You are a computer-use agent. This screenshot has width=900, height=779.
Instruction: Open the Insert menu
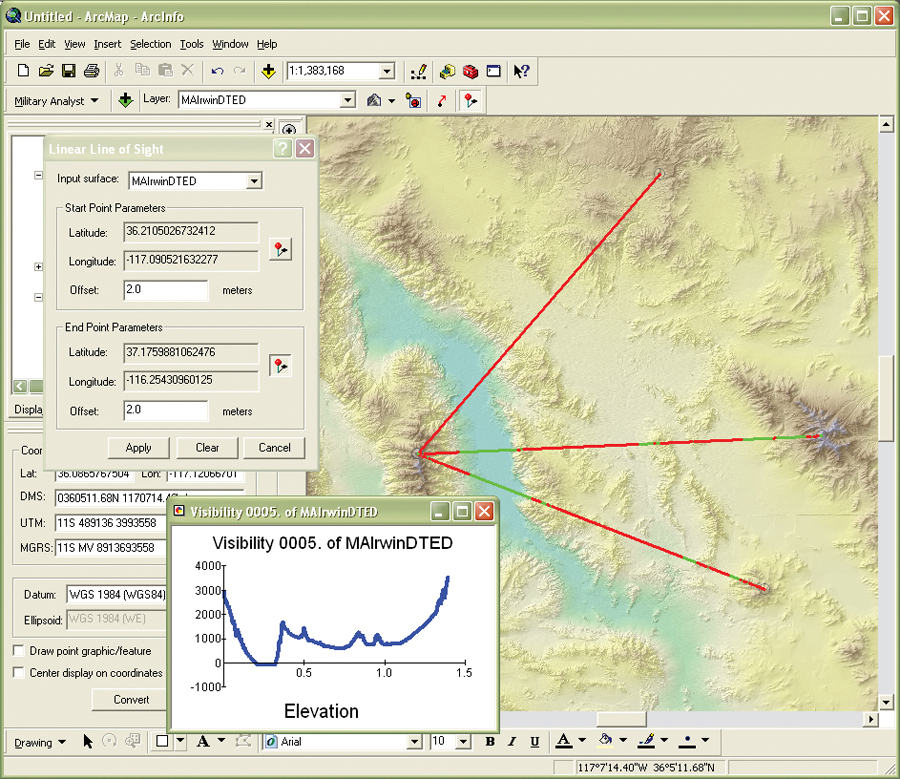point(107,44)
